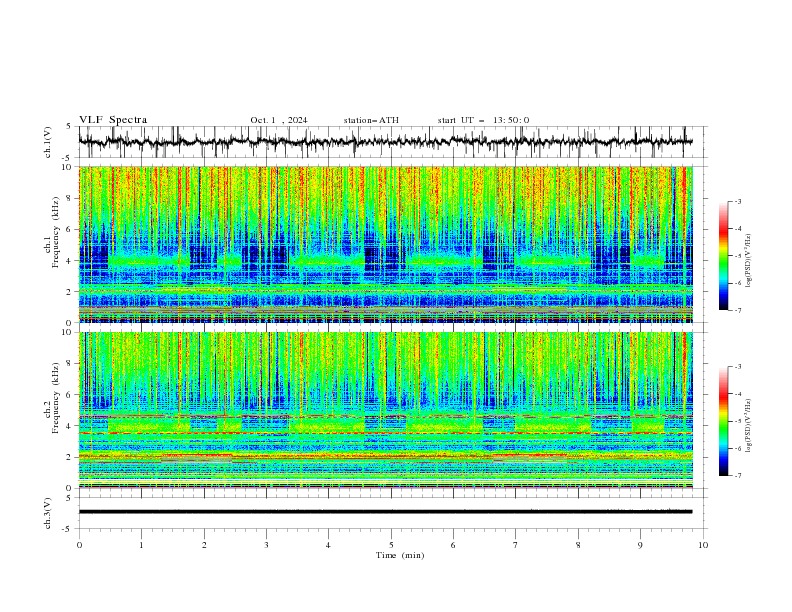The width and height of the screenshot is (792, 612).
Task: Click the date 'Oct. 1 , 2024' in header
Action: (x=279, y=120)
